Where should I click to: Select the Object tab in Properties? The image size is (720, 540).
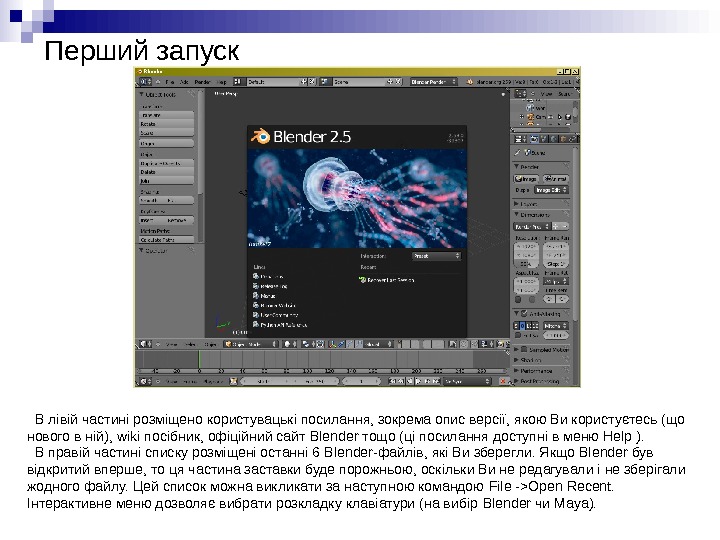pyautogui.click(x=562, y=138)
